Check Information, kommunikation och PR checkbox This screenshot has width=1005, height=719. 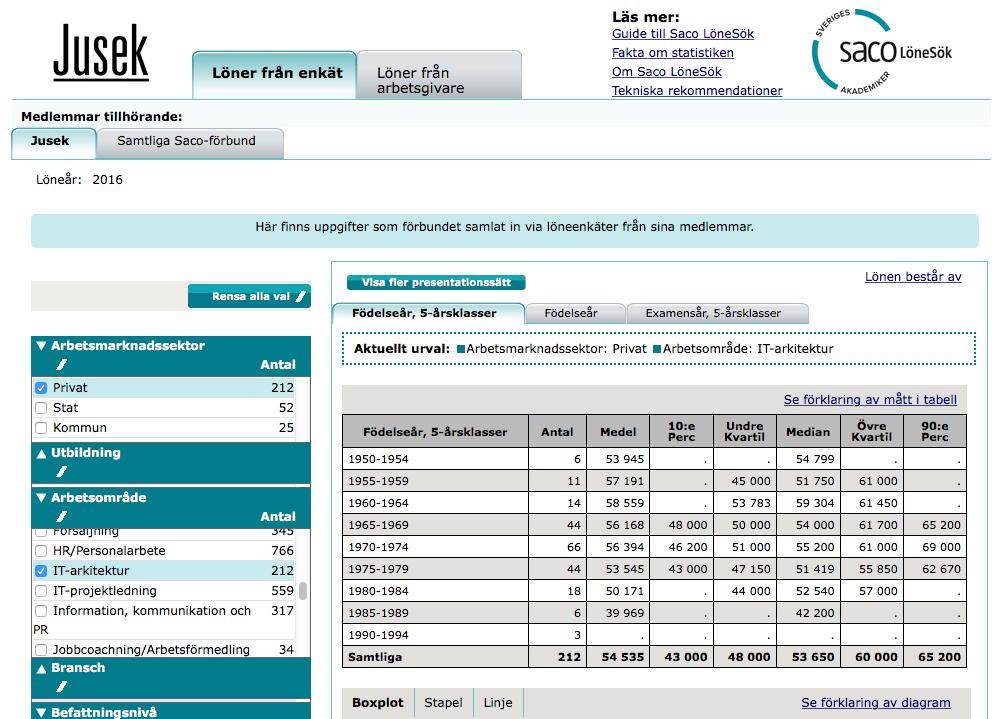coord(41,611)
